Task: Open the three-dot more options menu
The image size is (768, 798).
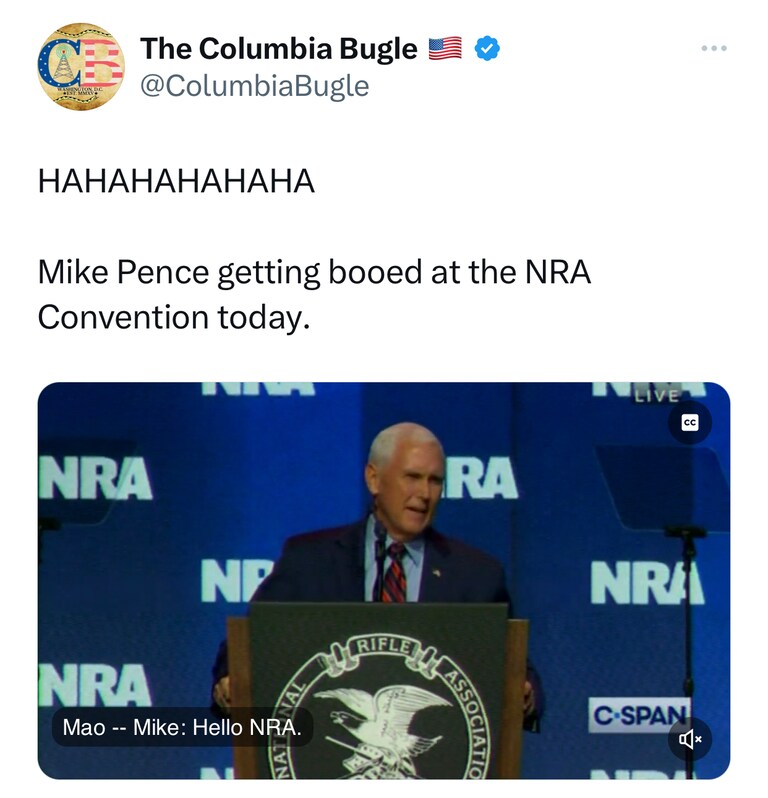Action: point(714,48)
